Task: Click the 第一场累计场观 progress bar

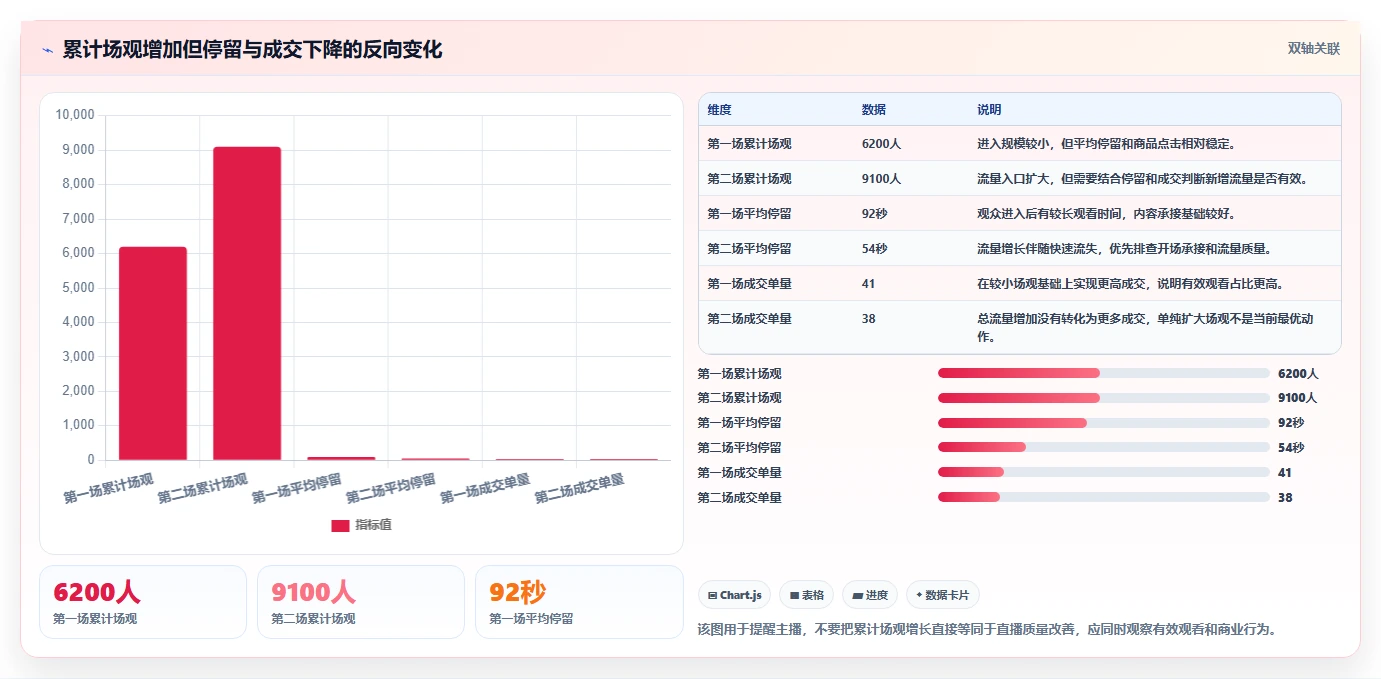Action: point(1104,373)
